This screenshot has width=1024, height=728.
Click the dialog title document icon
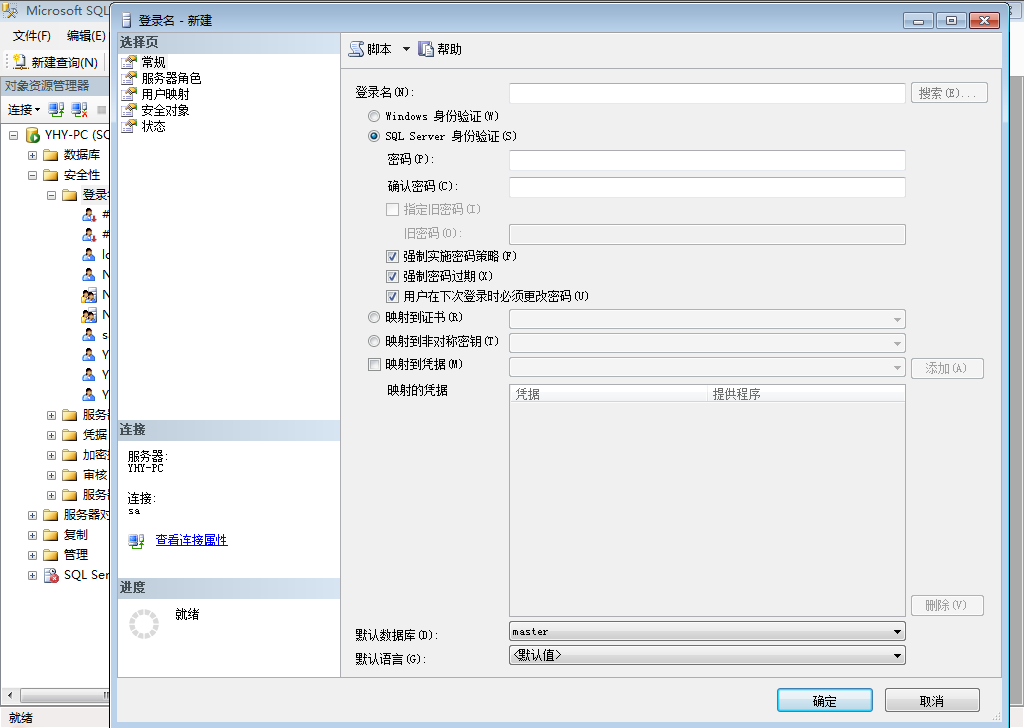tap(127, 20)
